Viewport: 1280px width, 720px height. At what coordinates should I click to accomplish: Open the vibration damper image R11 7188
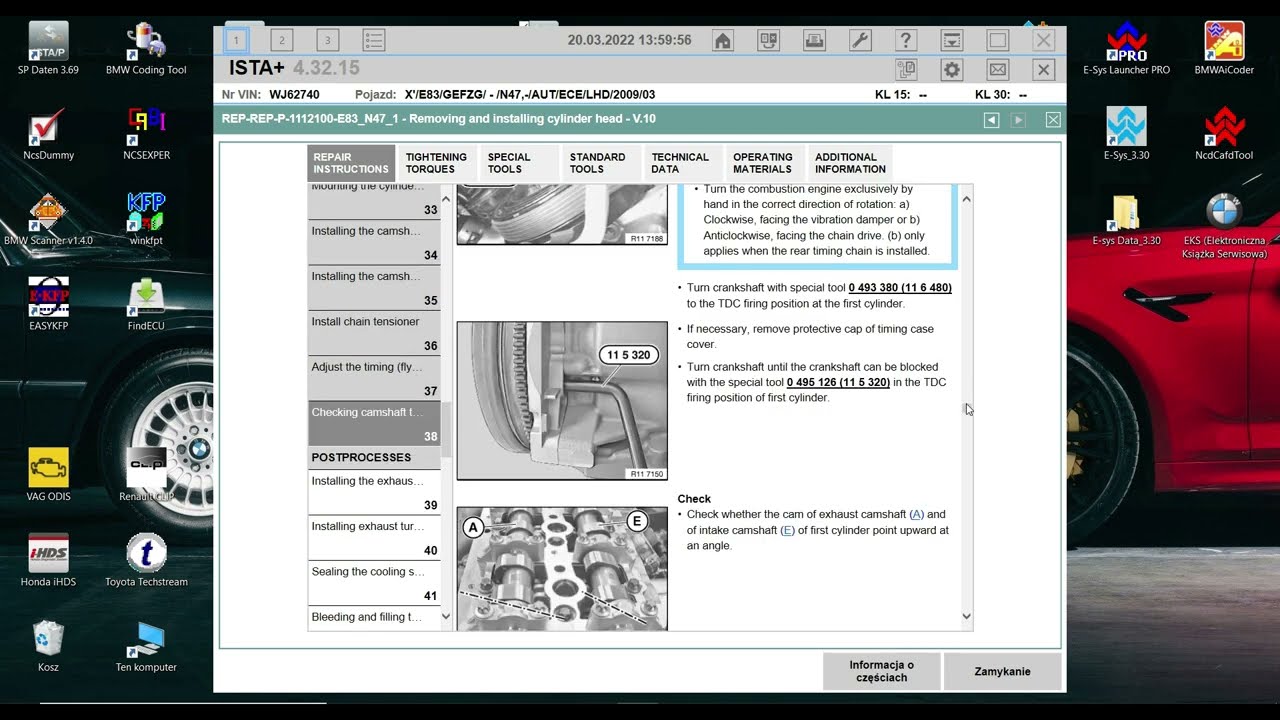[562, 214]
